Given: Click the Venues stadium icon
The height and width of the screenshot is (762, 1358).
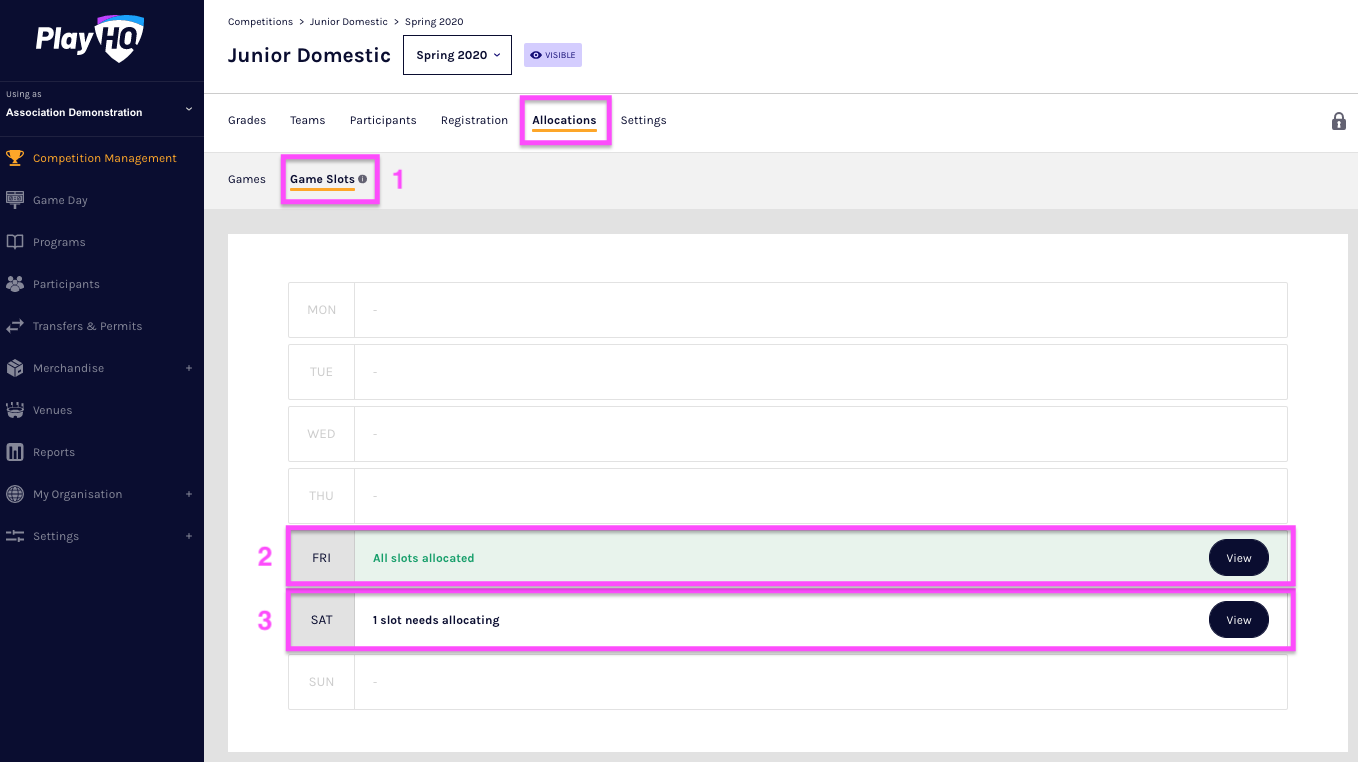Looking at the screenshot, I should [x=15, y=410].
